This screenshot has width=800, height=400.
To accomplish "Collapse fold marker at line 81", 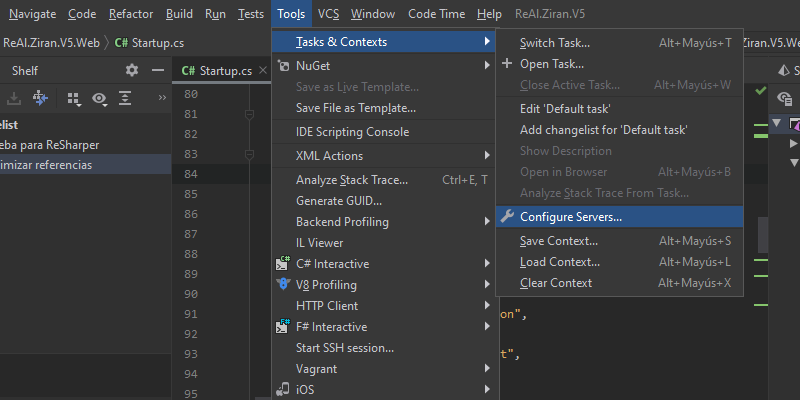I will click(249, 114).
